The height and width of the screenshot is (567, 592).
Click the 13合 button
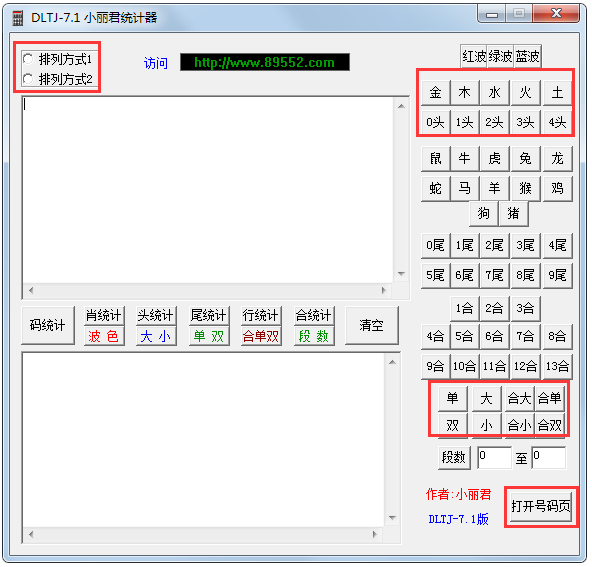pyautogui.click(x=557, y=366)
